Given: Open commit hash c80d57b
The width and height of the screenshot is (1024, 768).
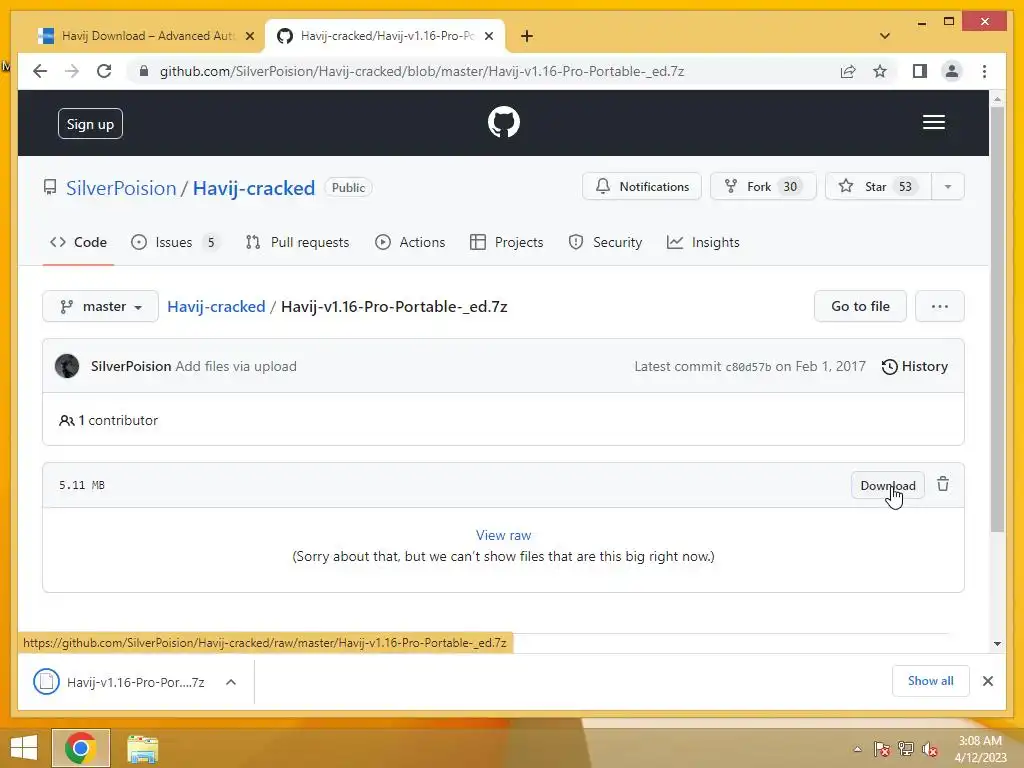Looking at the screenshot, I should [x=748, y=367].
